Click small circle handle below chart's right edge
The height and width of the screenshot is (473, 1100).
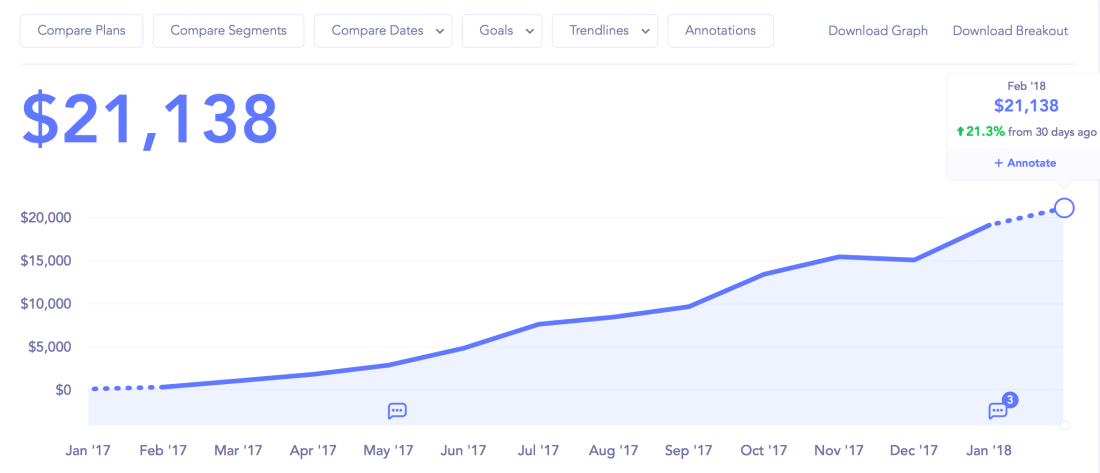tap(1064, 425)
